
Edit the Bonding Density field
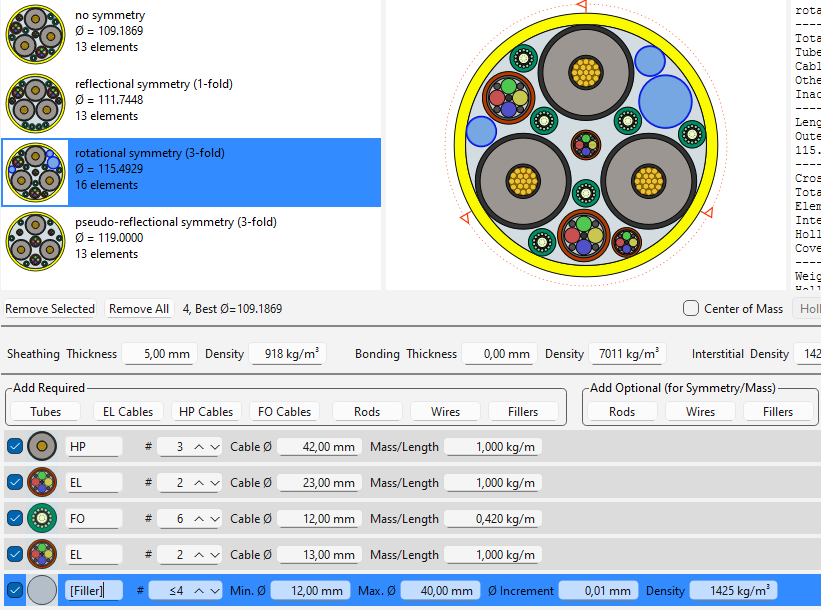tap(627, 354)
